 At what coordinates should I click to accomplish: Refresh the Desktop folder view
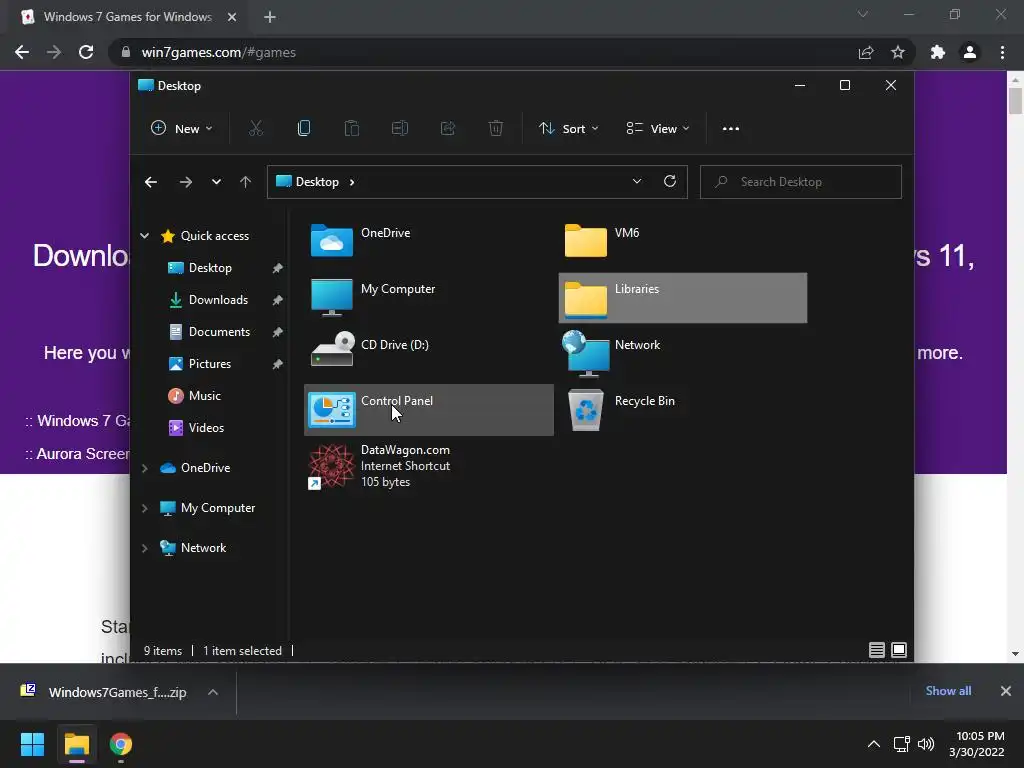pyautogui.click(x=669, y=182)
